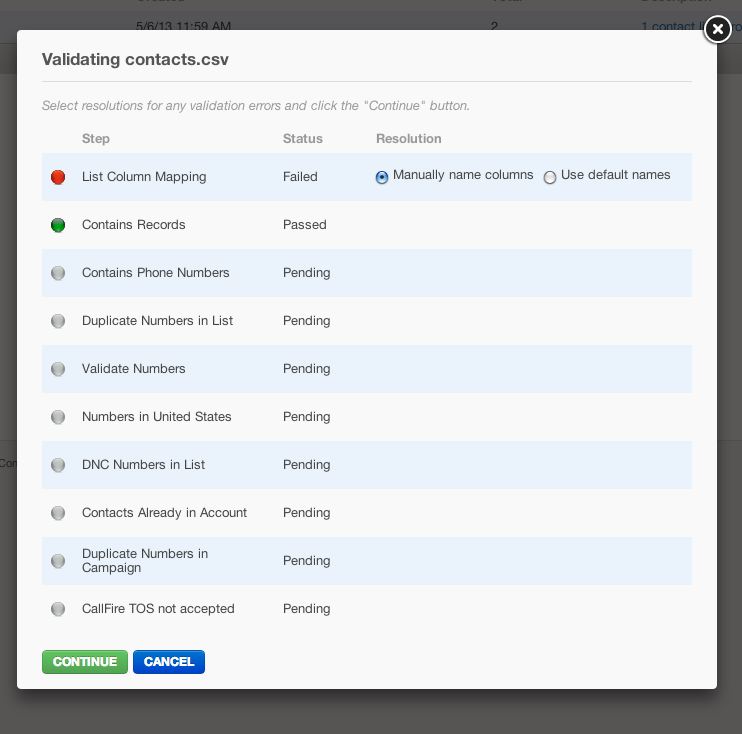
Task: Select the Manually name columns option
Action: [382, 177]
